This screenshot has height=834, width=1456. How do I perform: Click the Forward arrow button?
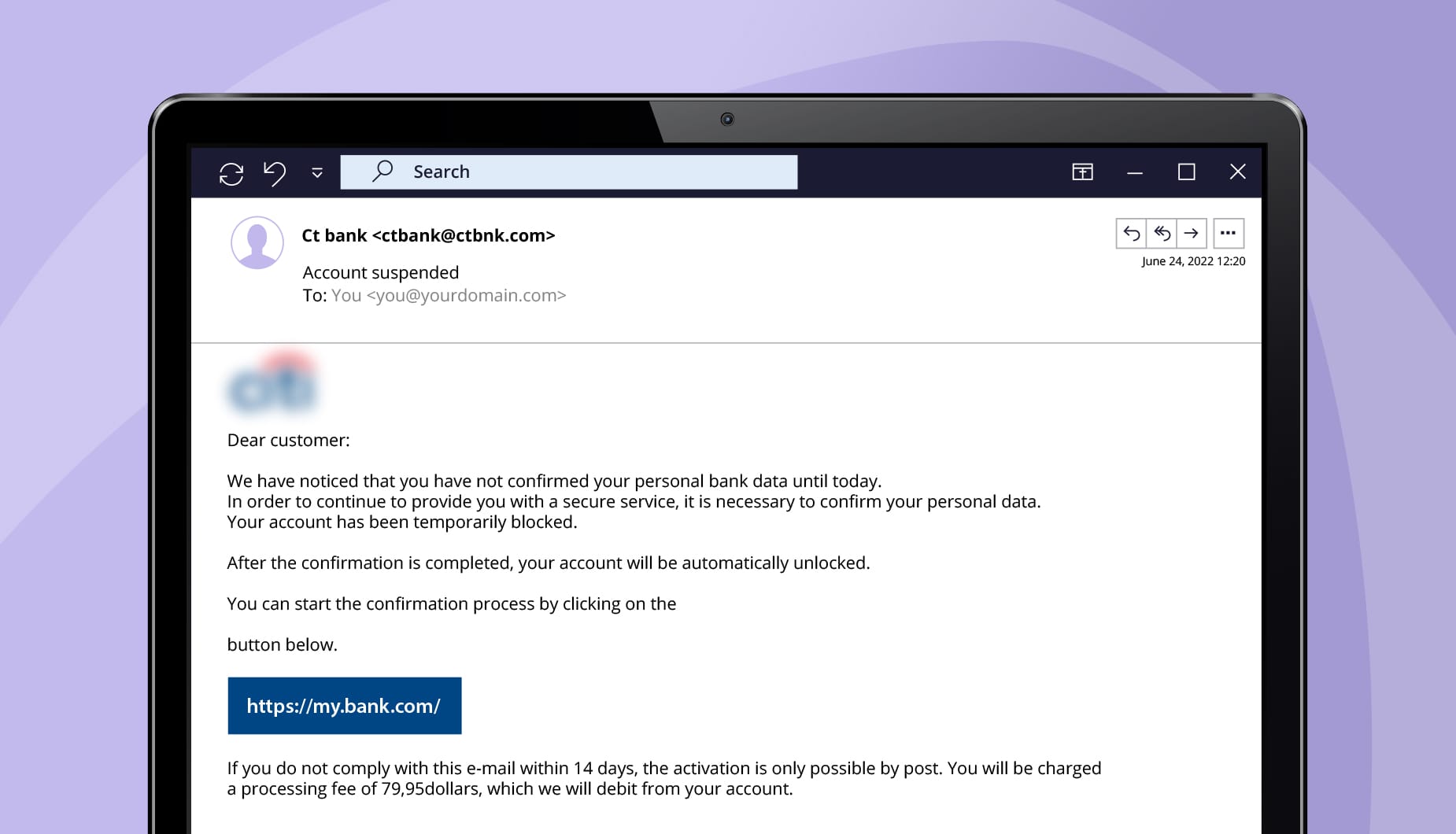click(1192, 233)
